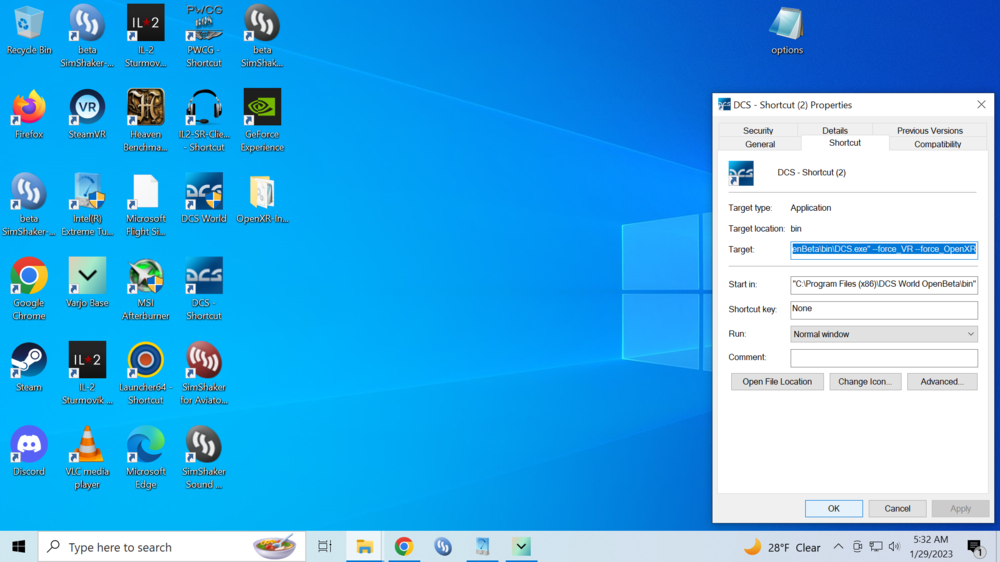Open the Security tab
The width and height of the screenshot is (1000, 562).
(758, 130)
